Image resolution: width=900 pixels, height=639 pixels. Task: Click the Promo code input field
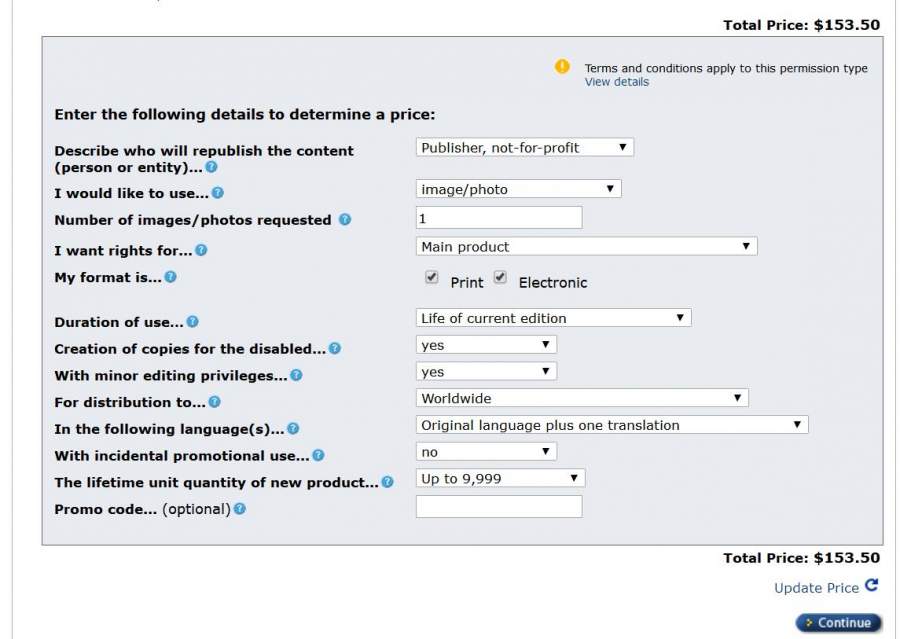(498, 507)
